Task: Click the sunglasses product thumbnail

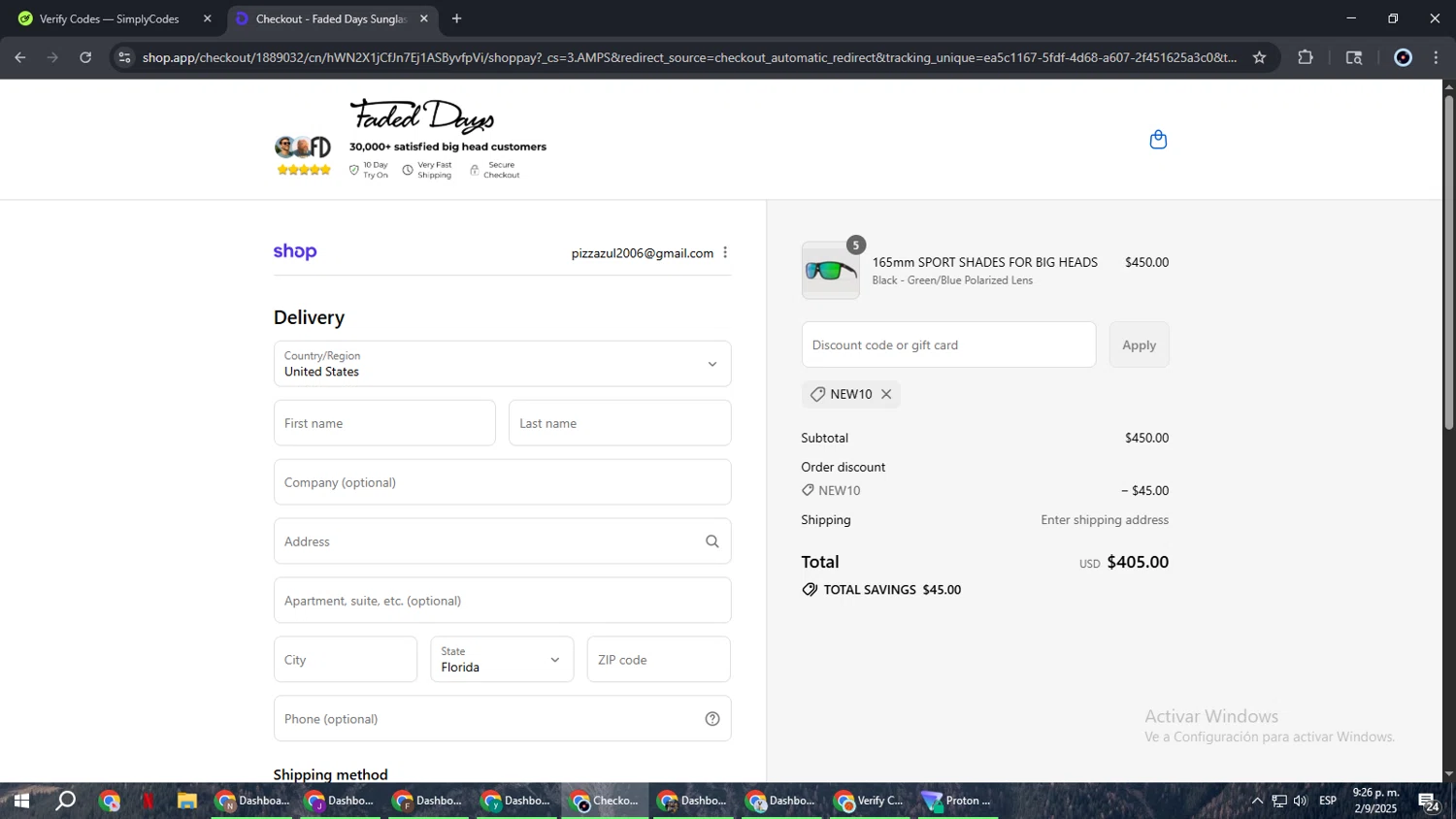Action: [x=830, y=271]
